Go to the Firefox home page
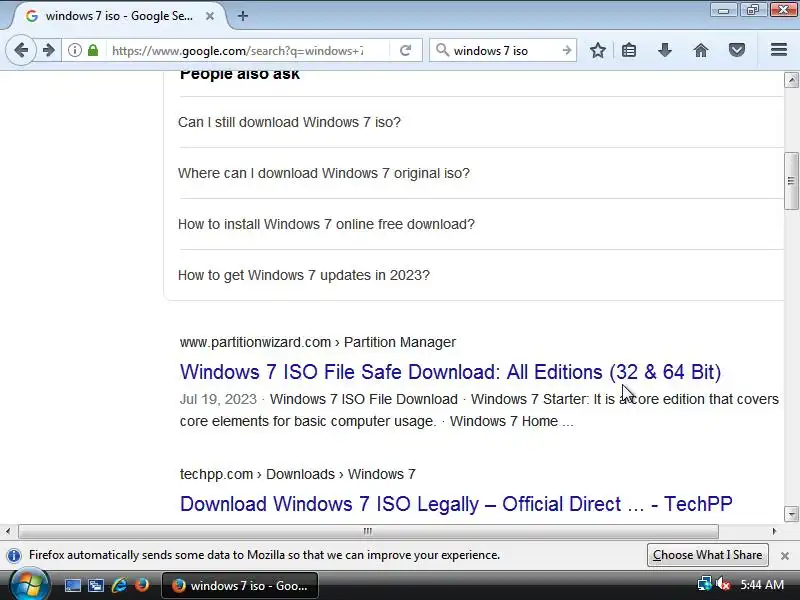The image size is (800, 600). (x=701, y=50)
